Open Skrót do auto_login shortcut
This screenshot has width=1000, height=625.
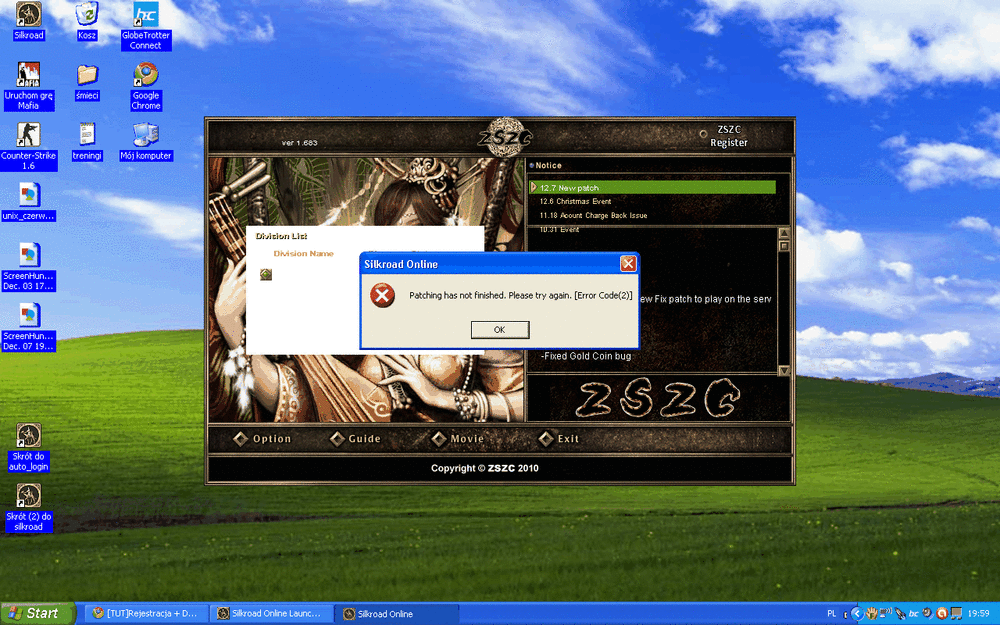pos(29,447)
